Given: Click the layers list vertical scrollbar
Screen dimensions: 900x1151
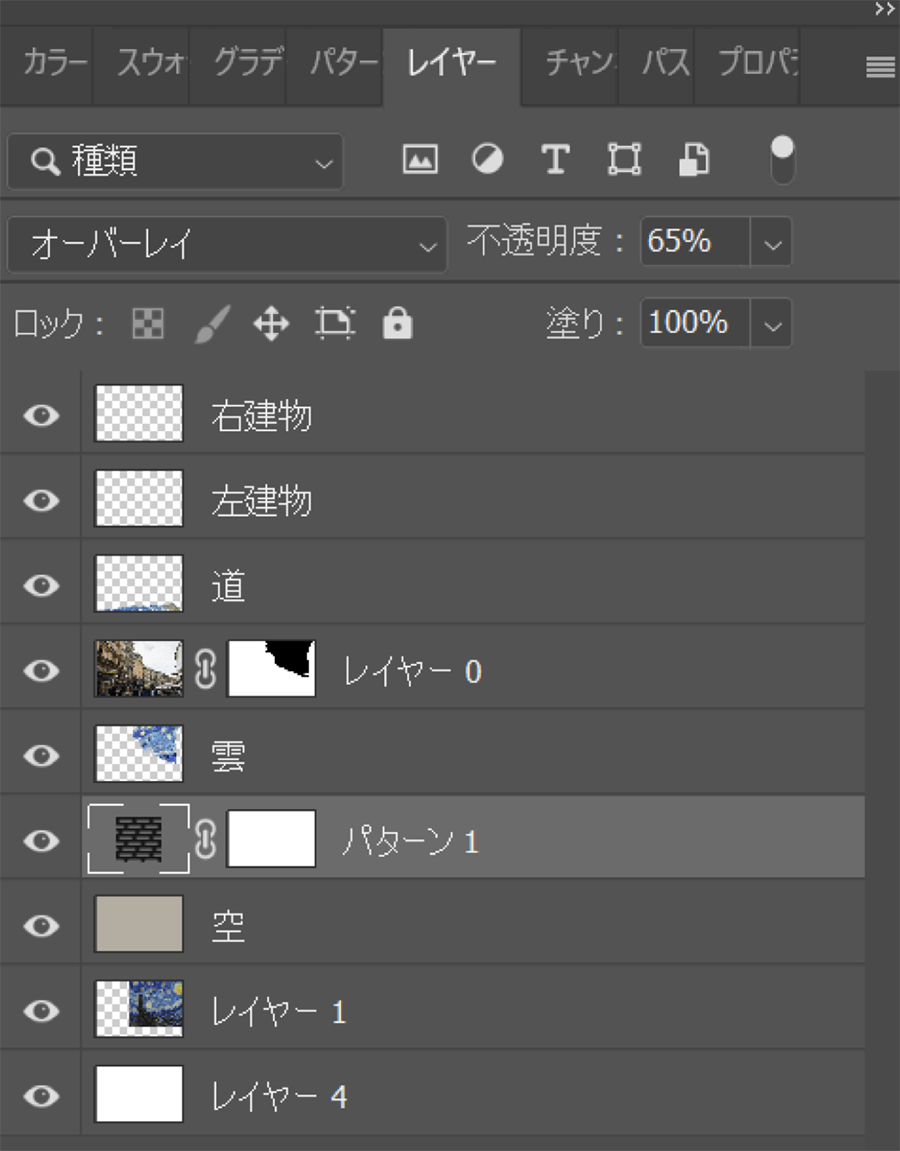Looking at the screenshot, I should click(x=882, y=752).
